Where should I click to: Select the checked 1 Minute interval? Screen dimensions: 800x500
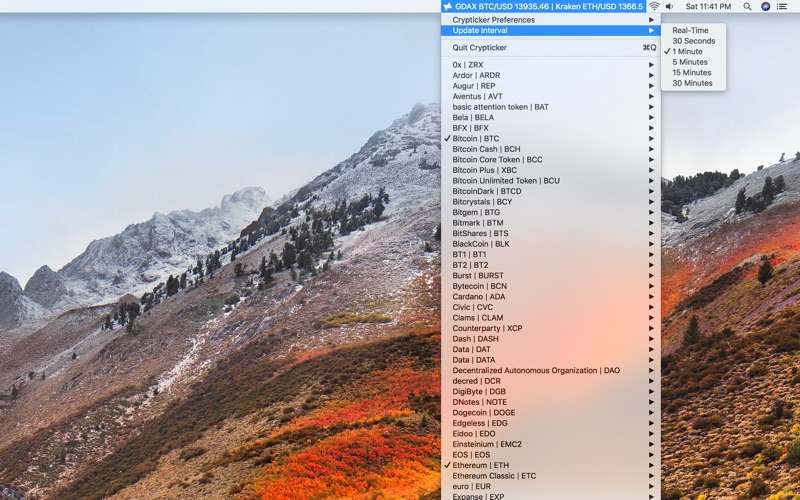pyautogui.click(x=687, y=52)
